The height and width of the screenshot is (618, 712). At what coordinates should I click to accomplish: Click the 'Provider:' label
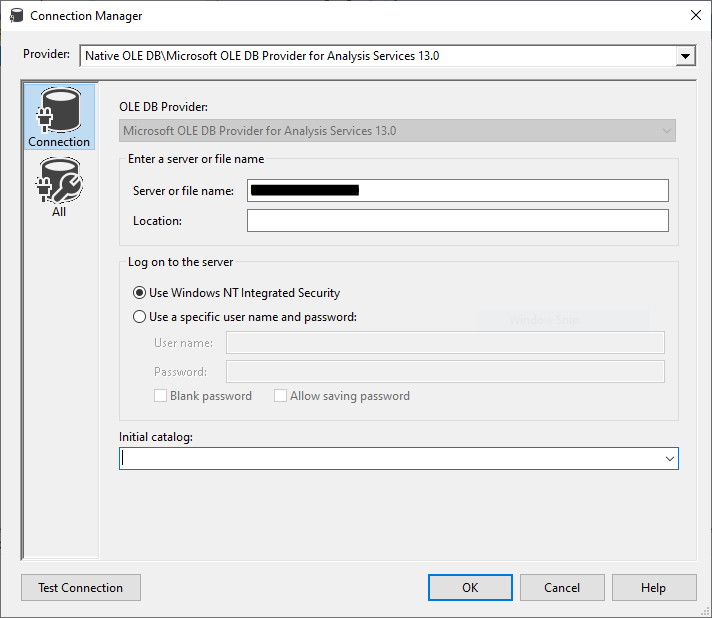(x=46, y=54)
